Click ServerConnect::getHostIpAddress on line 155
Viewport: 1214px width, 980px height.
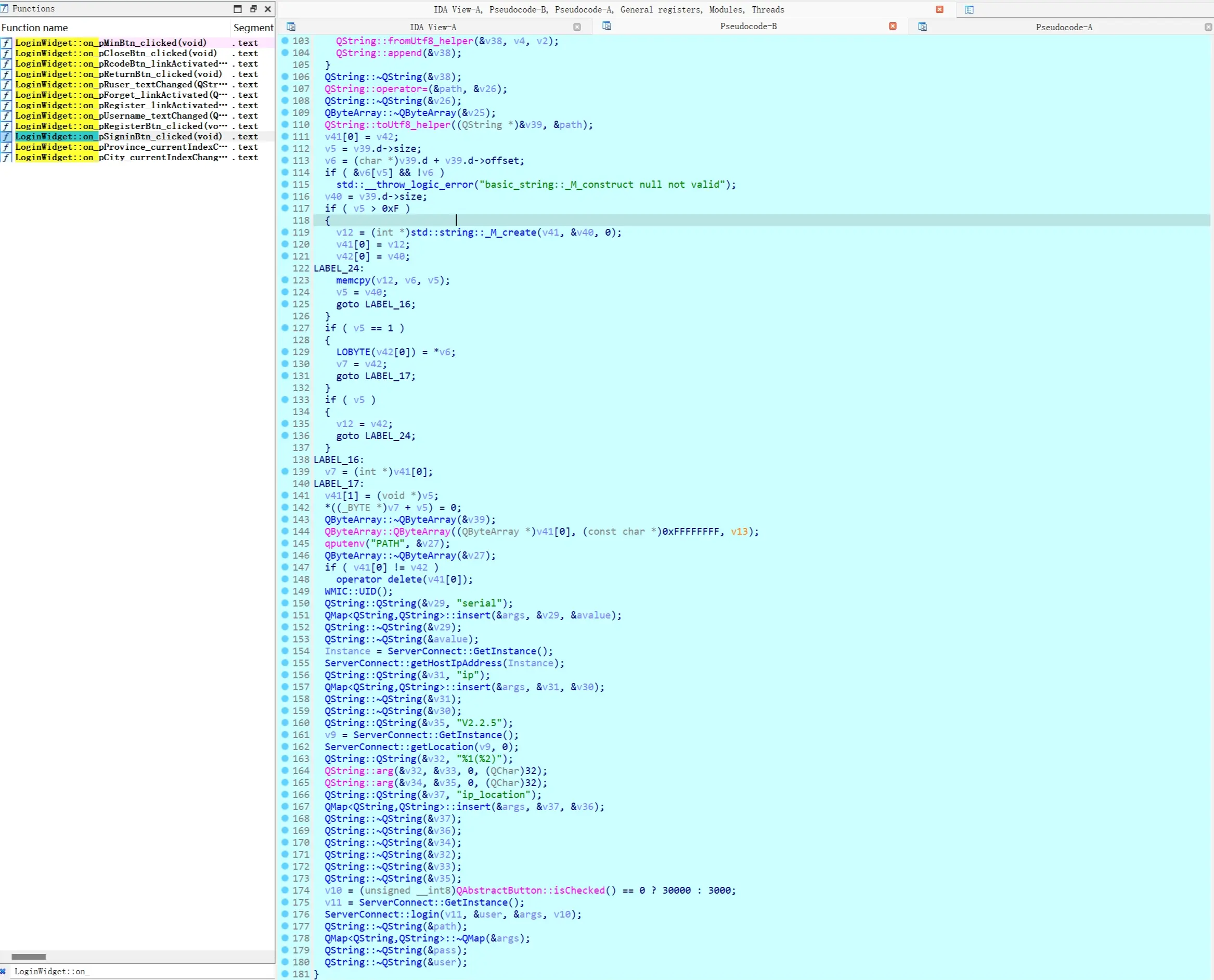pyautogui.click(x=413, y=663)
